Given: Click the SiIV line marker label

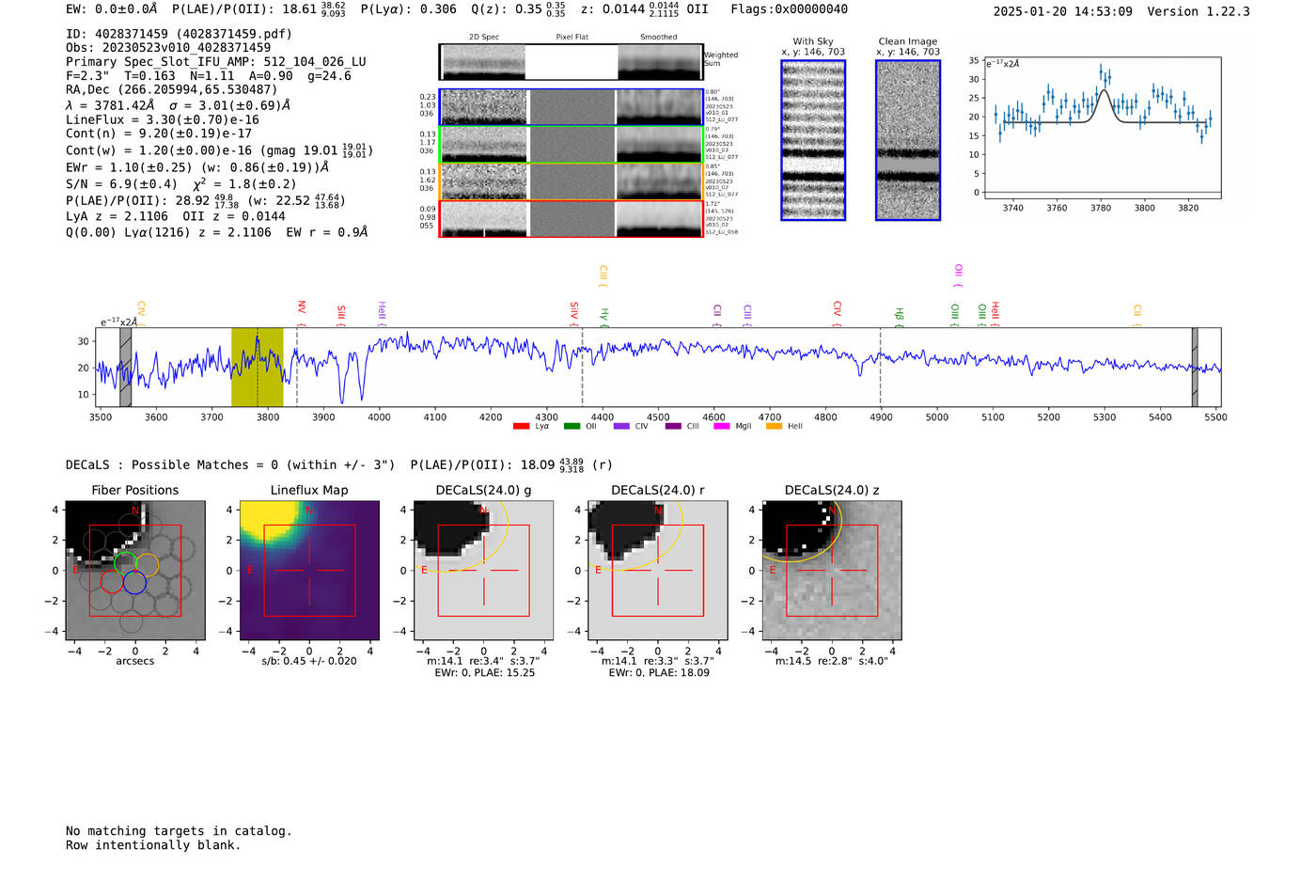Looking at the screenshot, I should [574, 312].
